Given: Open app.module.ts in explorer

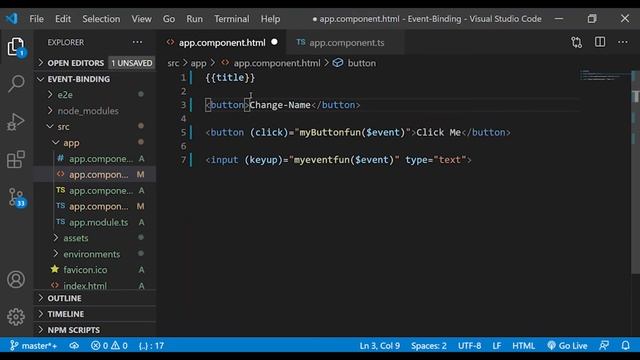Looking at the screenshot, I should tap(98, 222).
